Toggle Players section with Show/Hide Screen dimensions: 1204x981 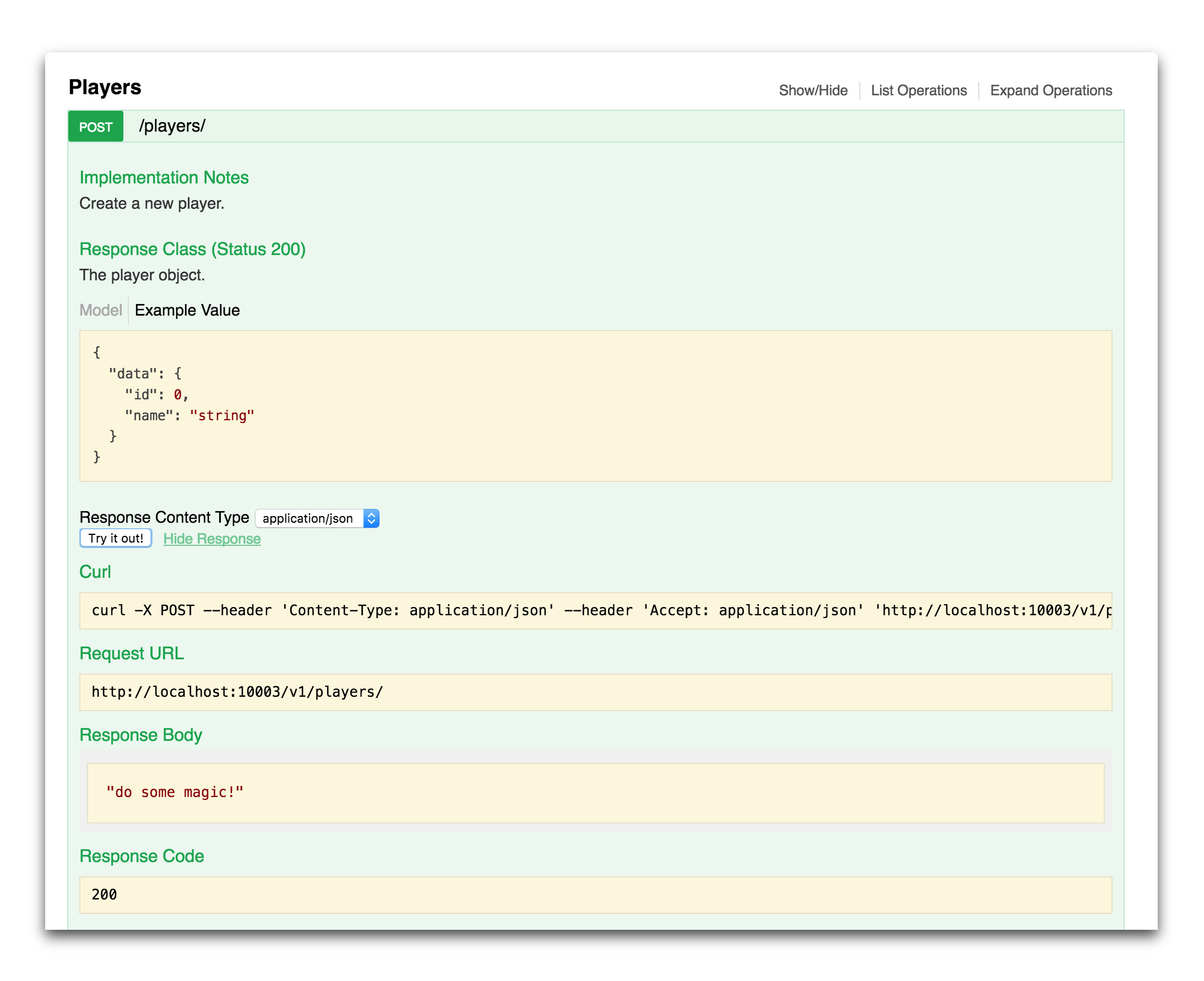point(812,90)
